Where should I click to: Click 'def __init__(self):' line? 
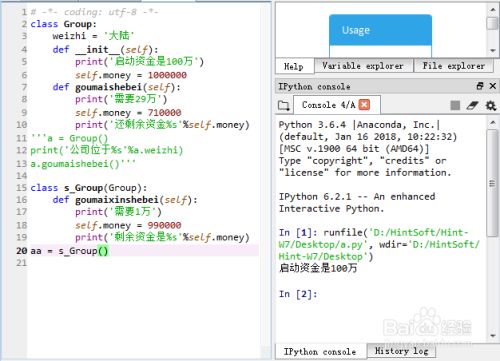[x=105, y=50]
